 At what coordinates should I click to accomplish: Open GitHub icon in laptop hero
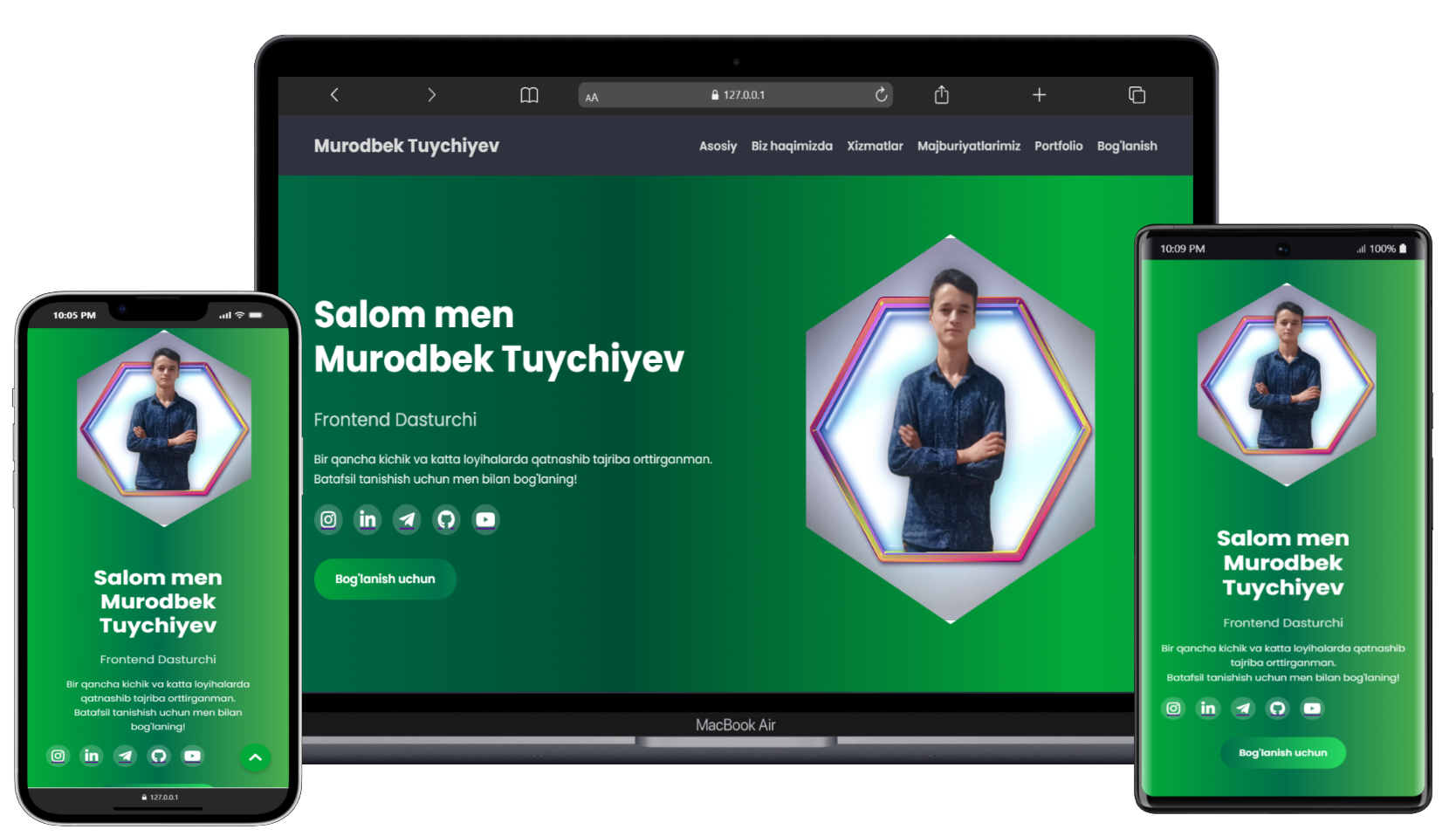click(x=446, y=520)
